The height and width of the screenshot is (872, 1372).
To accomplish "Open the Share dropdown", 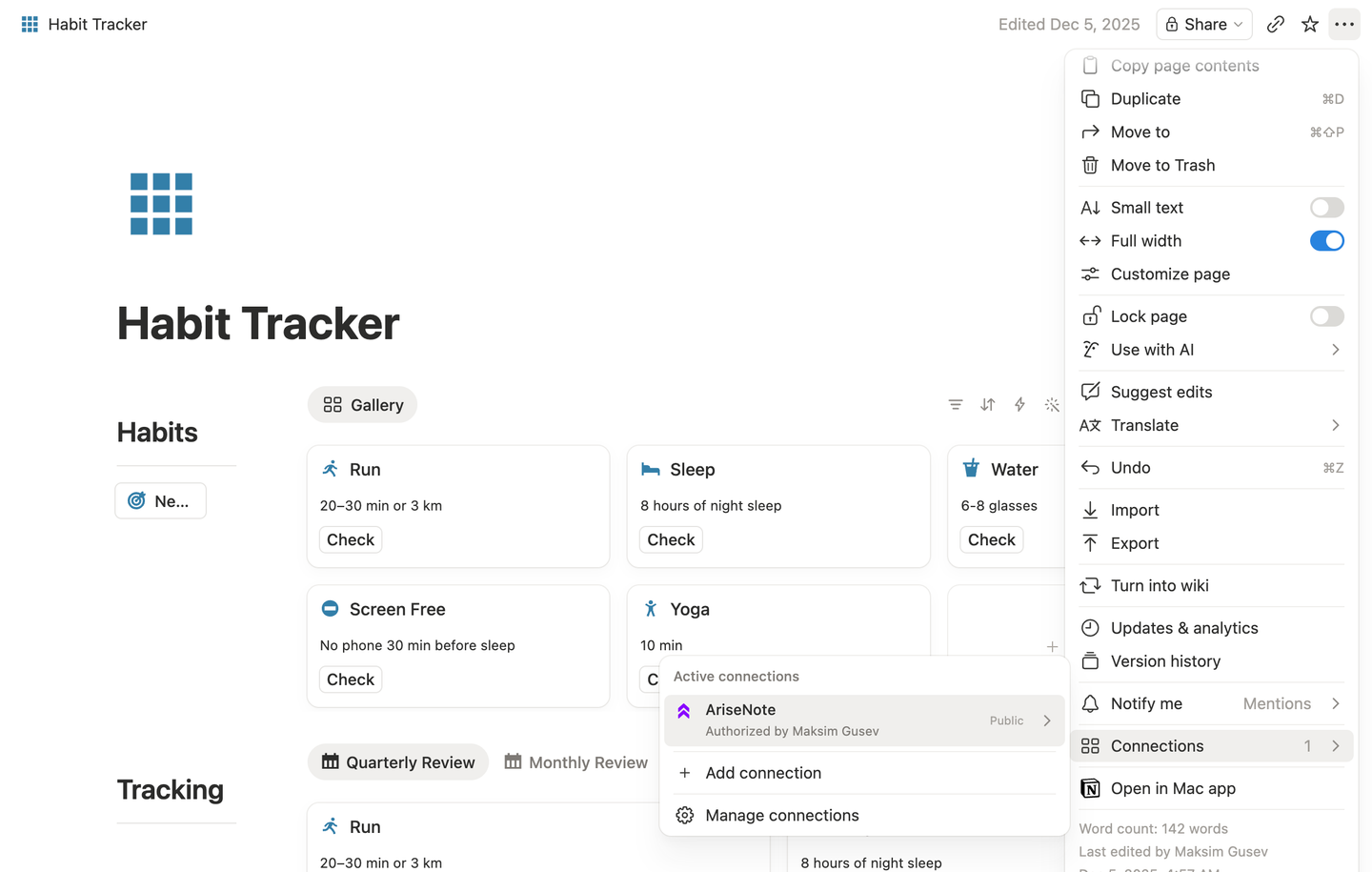I will pos(1204,25).
